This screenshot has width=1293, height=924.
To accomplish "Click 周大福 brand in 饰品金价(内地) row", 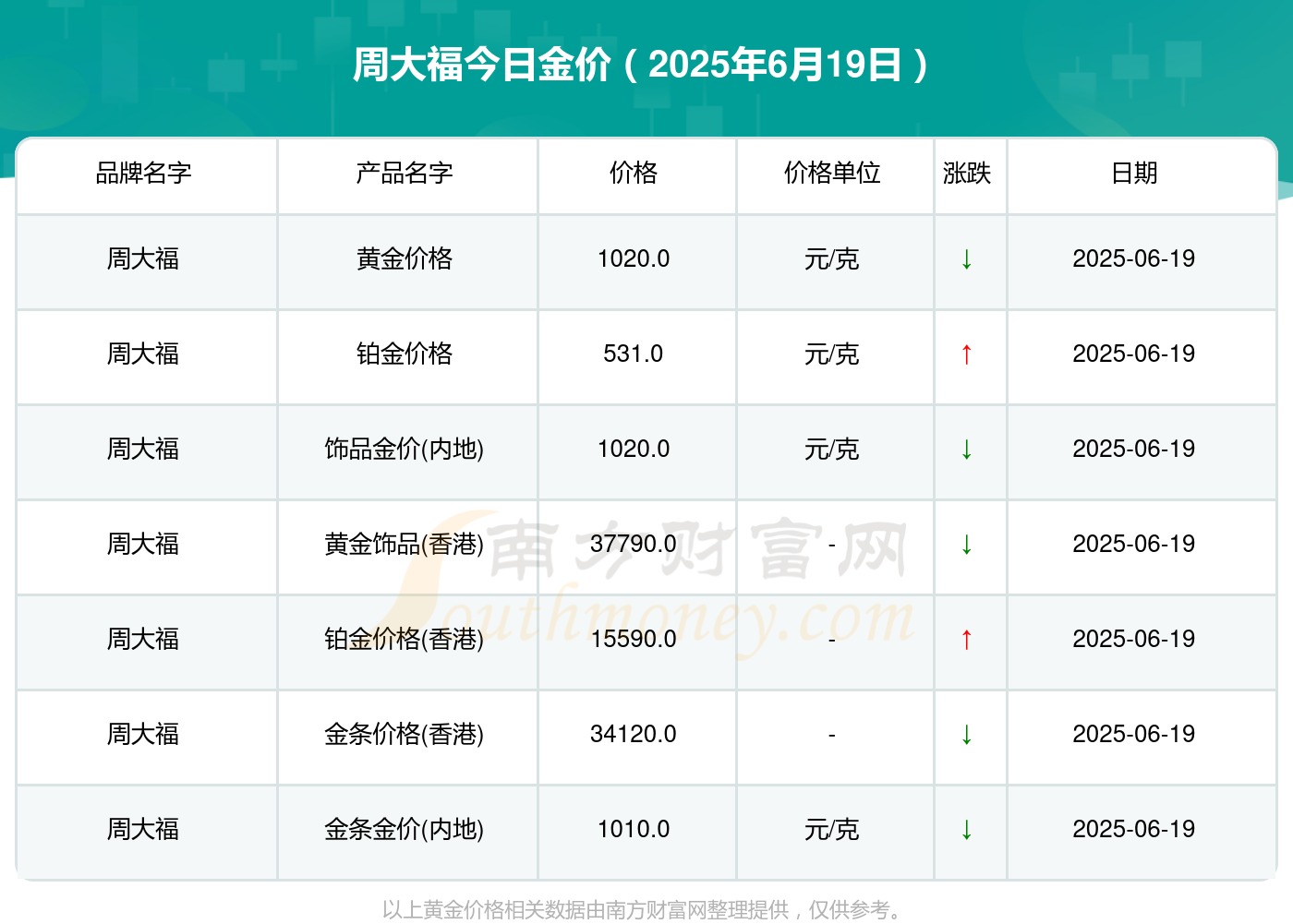I will pos(143,449).
